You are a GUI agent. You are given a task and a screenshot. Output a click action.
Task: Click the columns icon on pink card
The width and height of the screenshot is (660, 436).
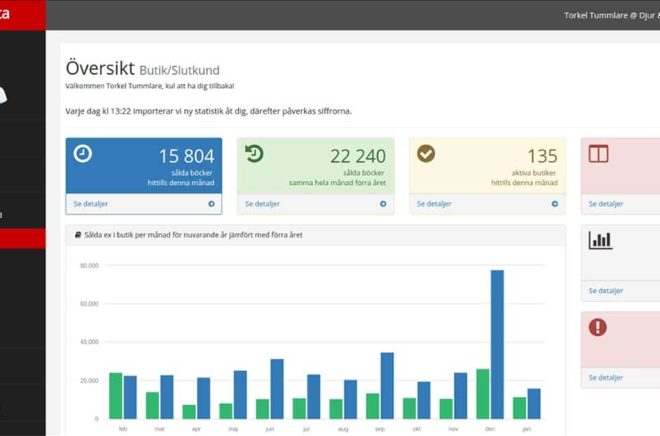598,154
